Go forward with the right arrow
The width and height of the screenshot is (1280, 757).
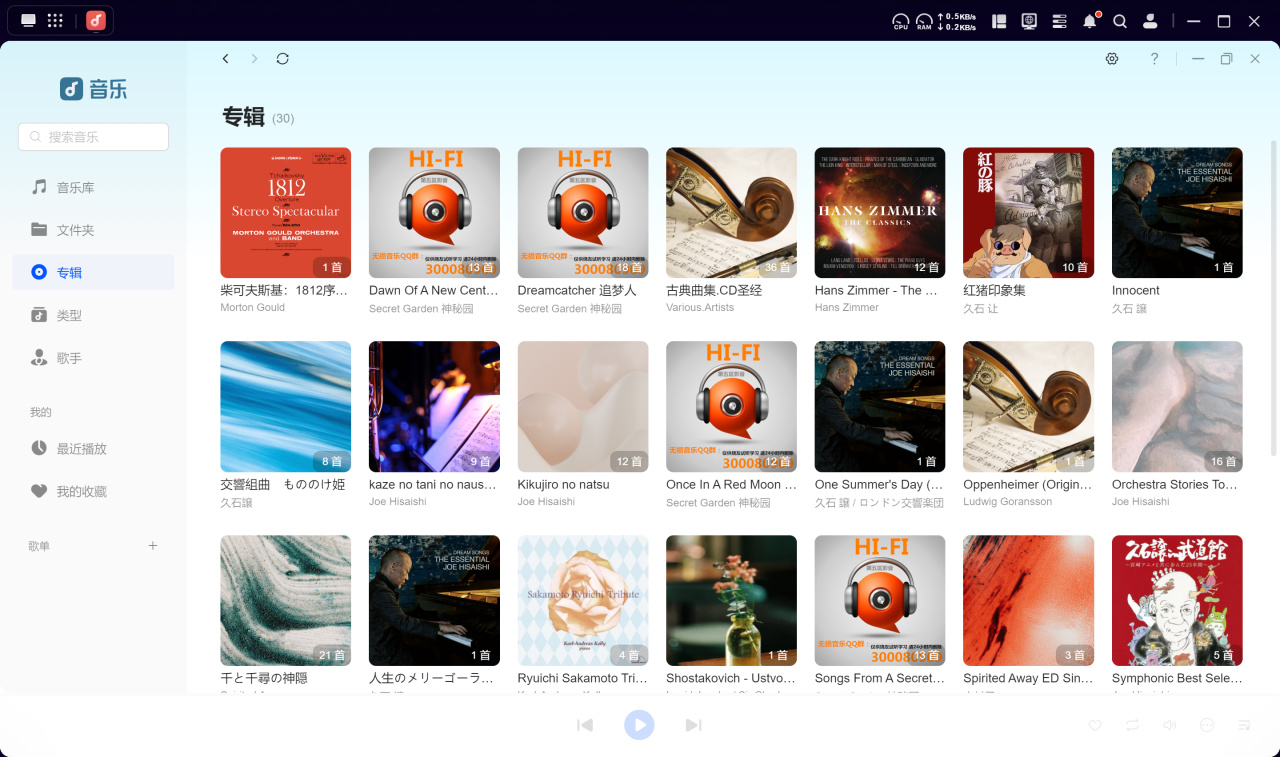[x=254, y=59]
